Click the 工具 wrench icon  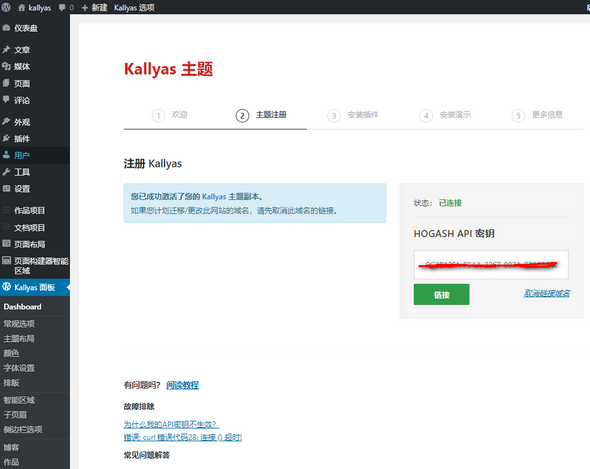tap(6, 172)
